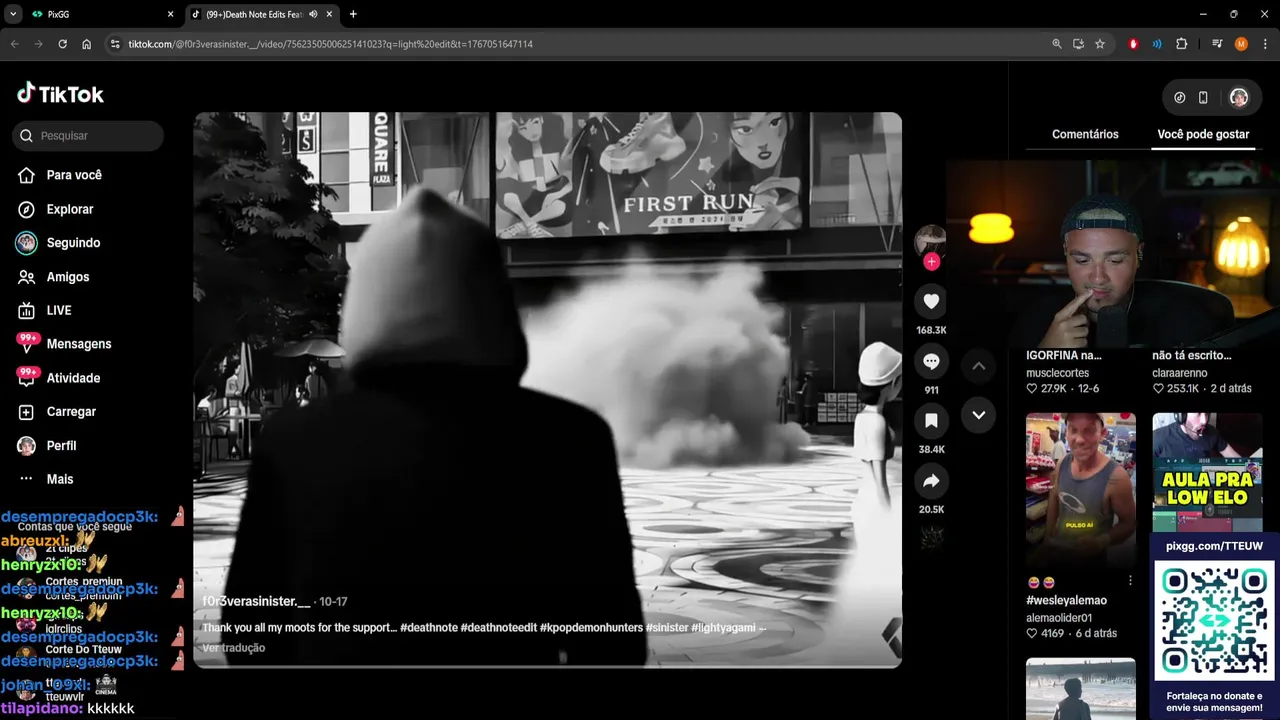Open the red hand blocker extension
This screenshot has height=720, width=1280.
point(1133,44)
